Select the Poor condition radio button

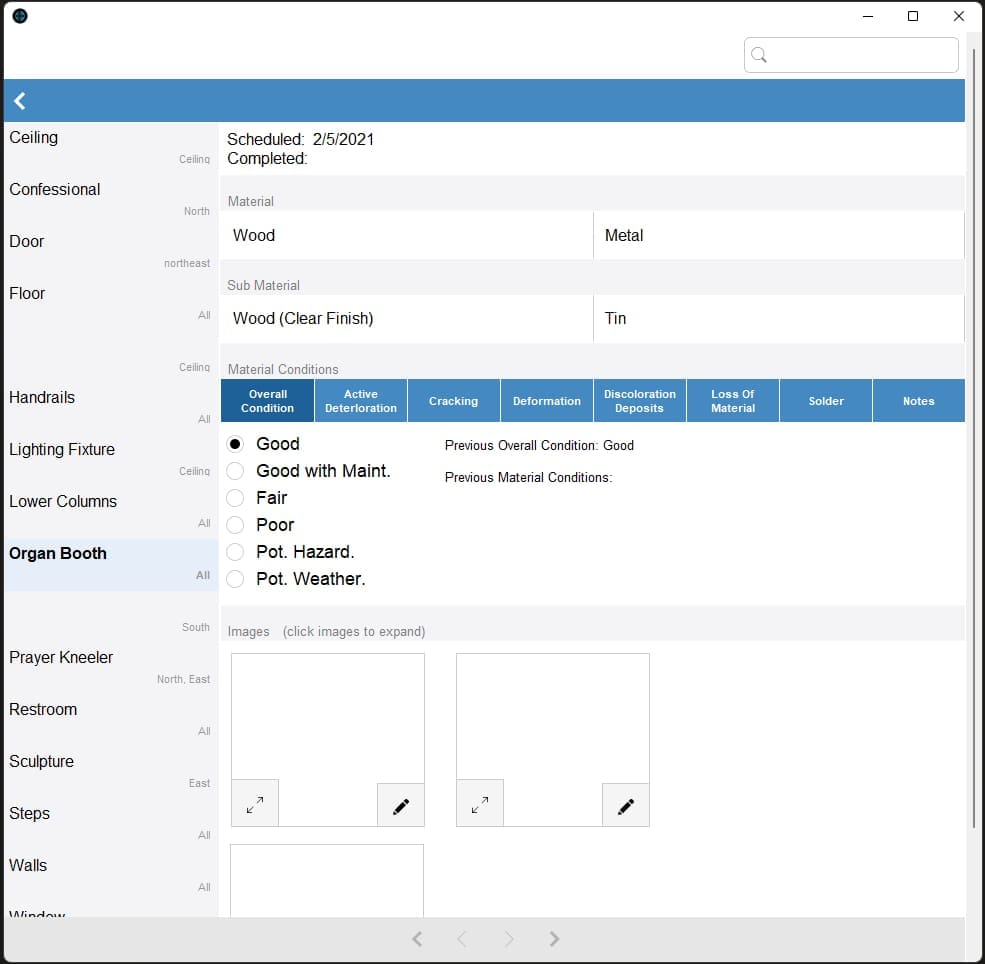pos(235,525)
